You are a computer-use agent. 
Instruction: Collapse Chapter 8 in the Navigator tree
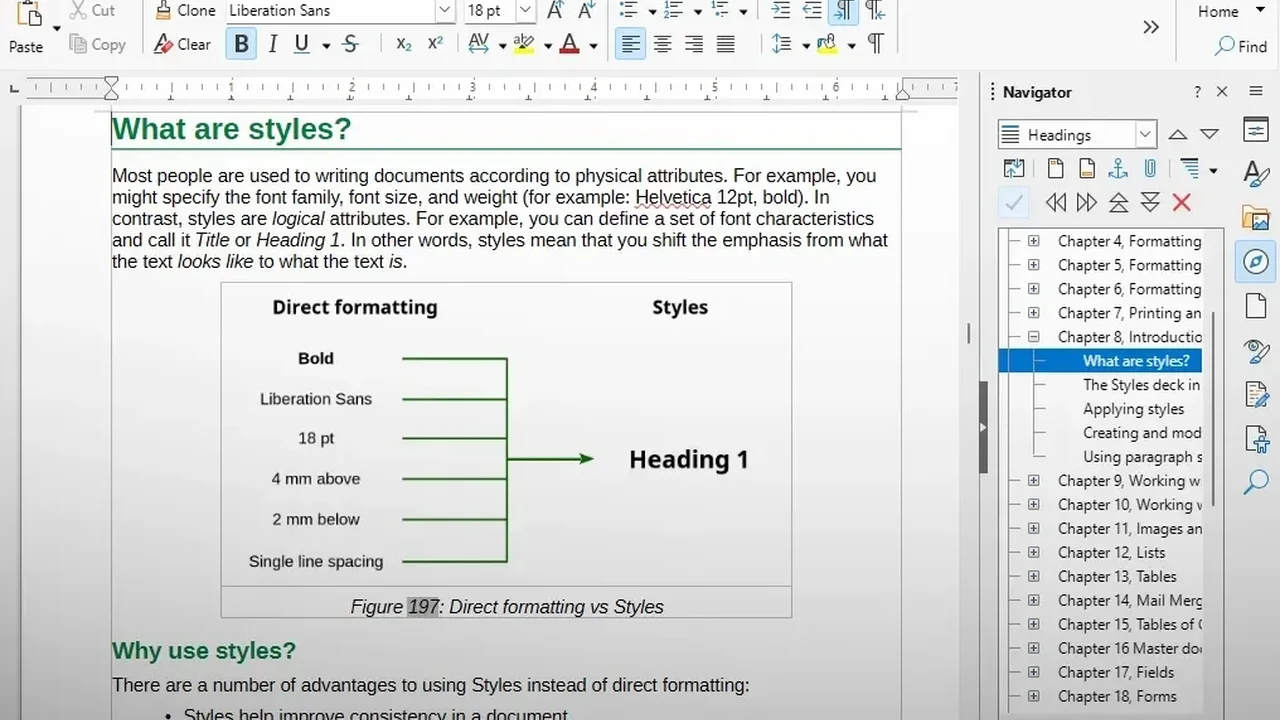pyautogui.click(x=1034, y=337)
